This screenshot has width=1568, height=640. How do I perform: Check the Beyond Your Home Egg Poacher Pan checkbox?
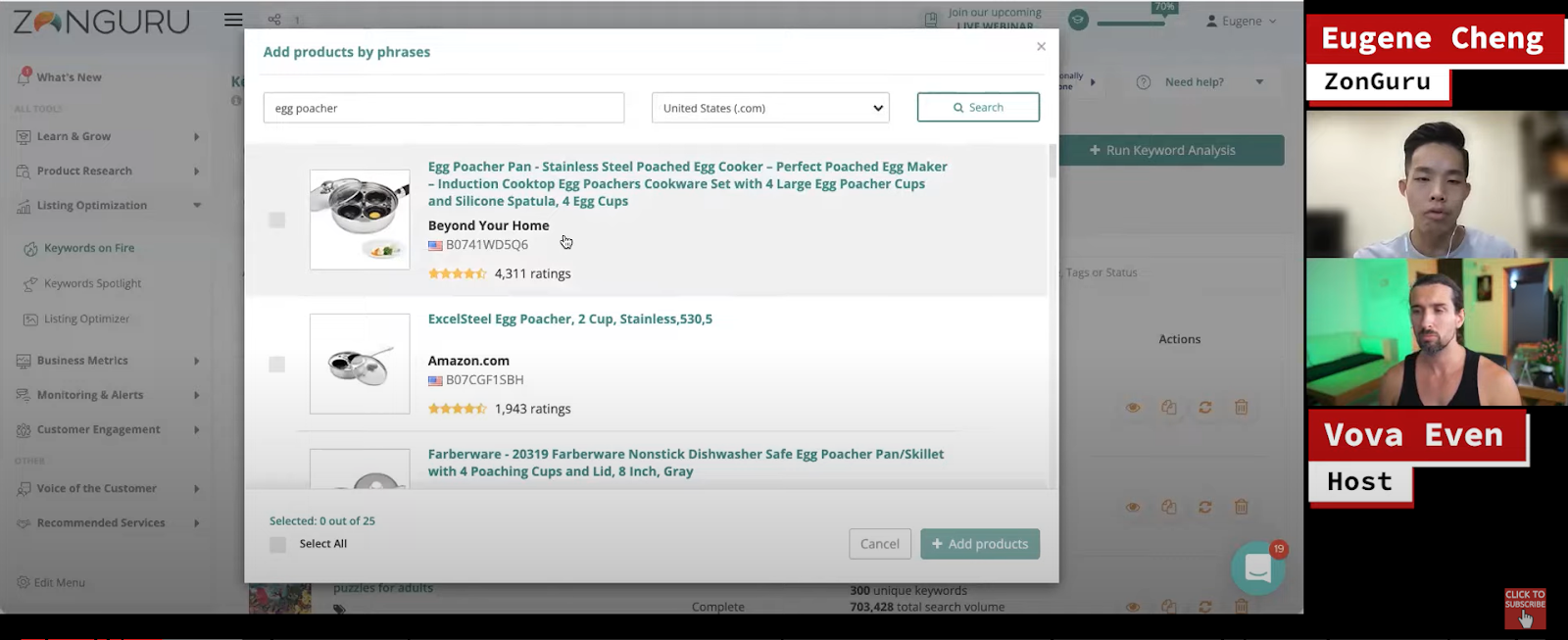[x=277, y=221]
